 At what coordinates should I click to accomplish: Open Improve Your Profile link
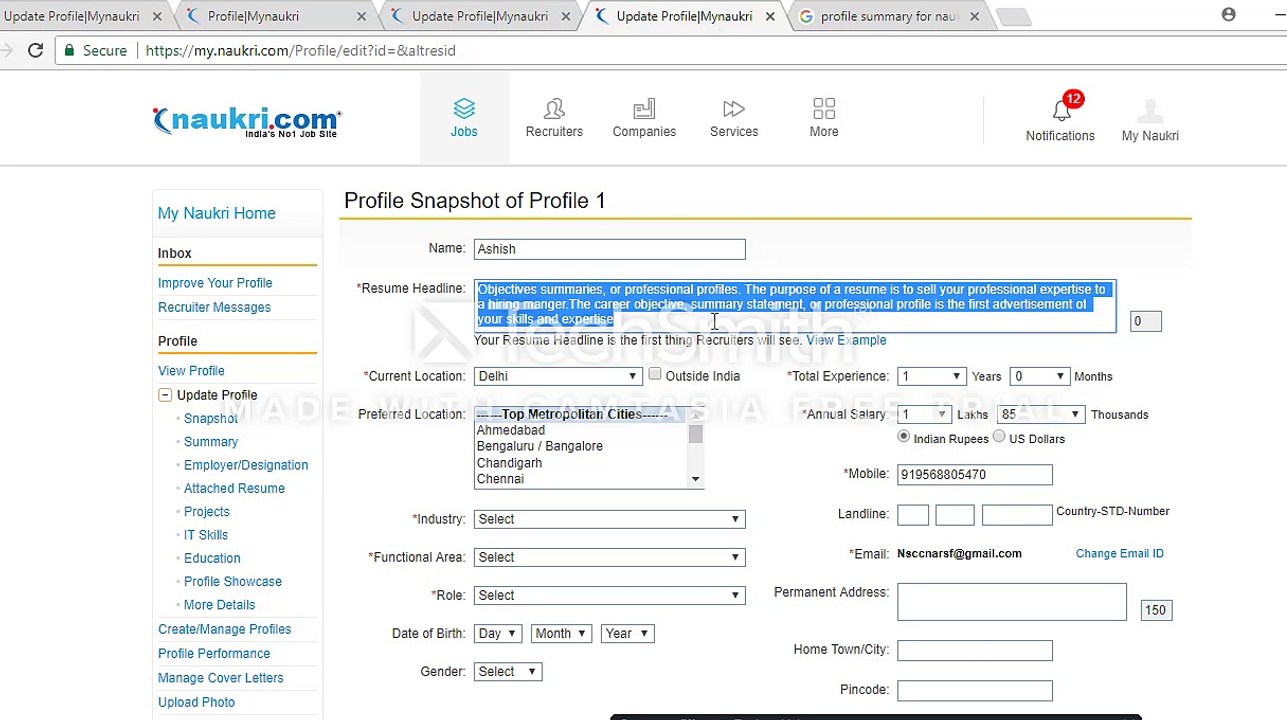point(215,283)
